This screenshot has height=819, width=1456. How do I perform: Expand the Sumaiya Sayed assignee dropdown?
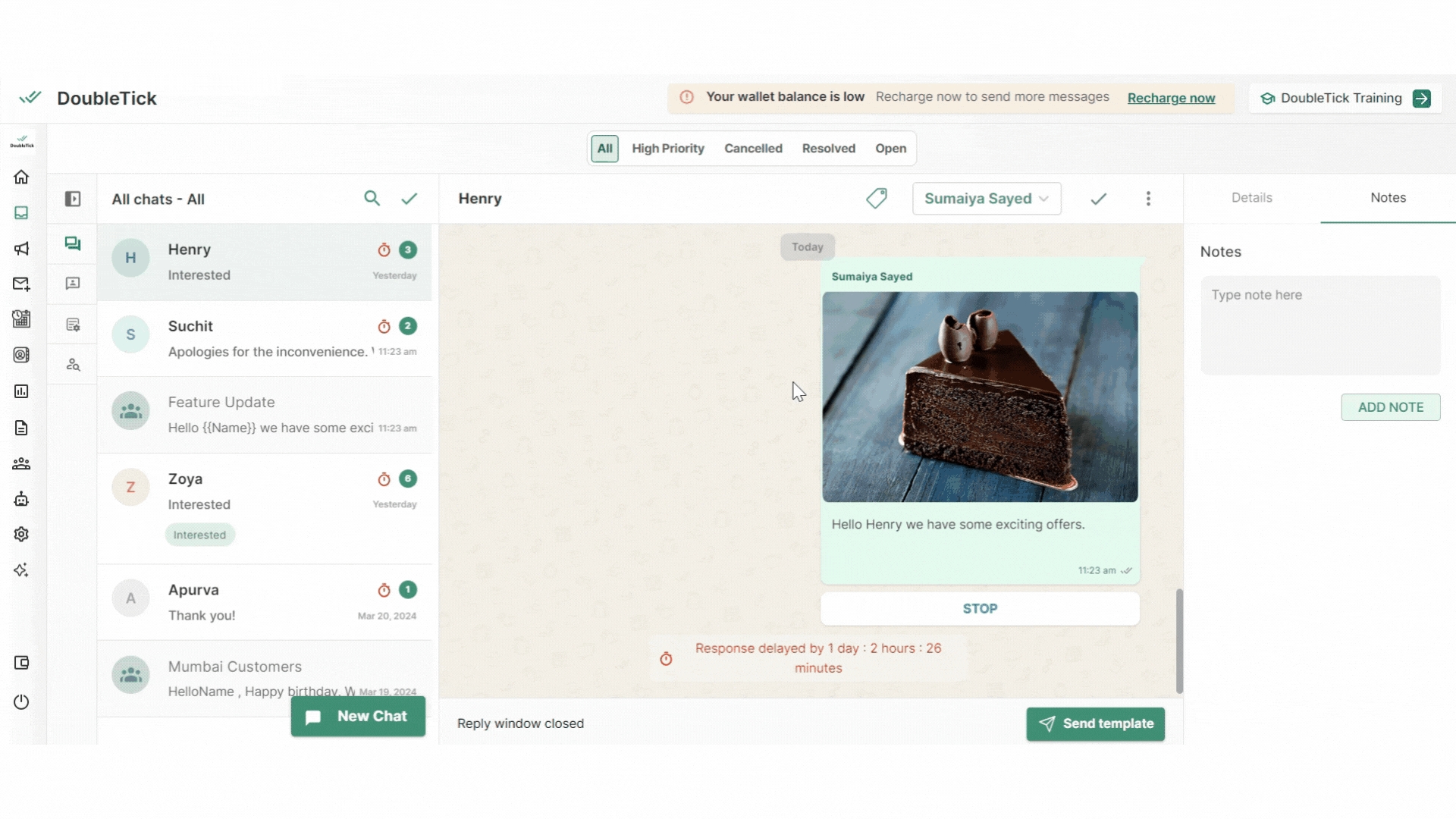[x=986, y=199]
